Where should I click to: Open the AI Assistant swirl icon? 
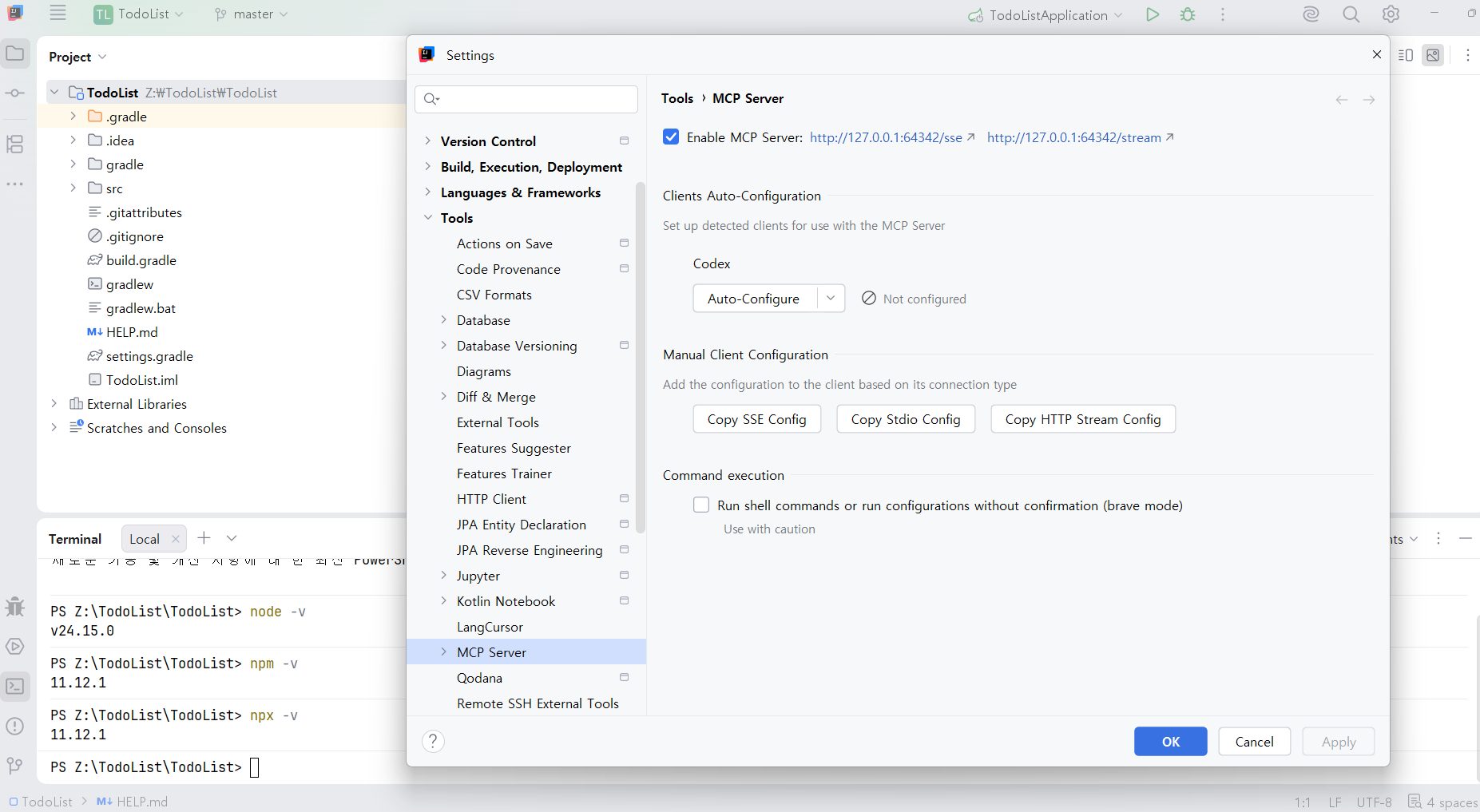pos(1311,14)
